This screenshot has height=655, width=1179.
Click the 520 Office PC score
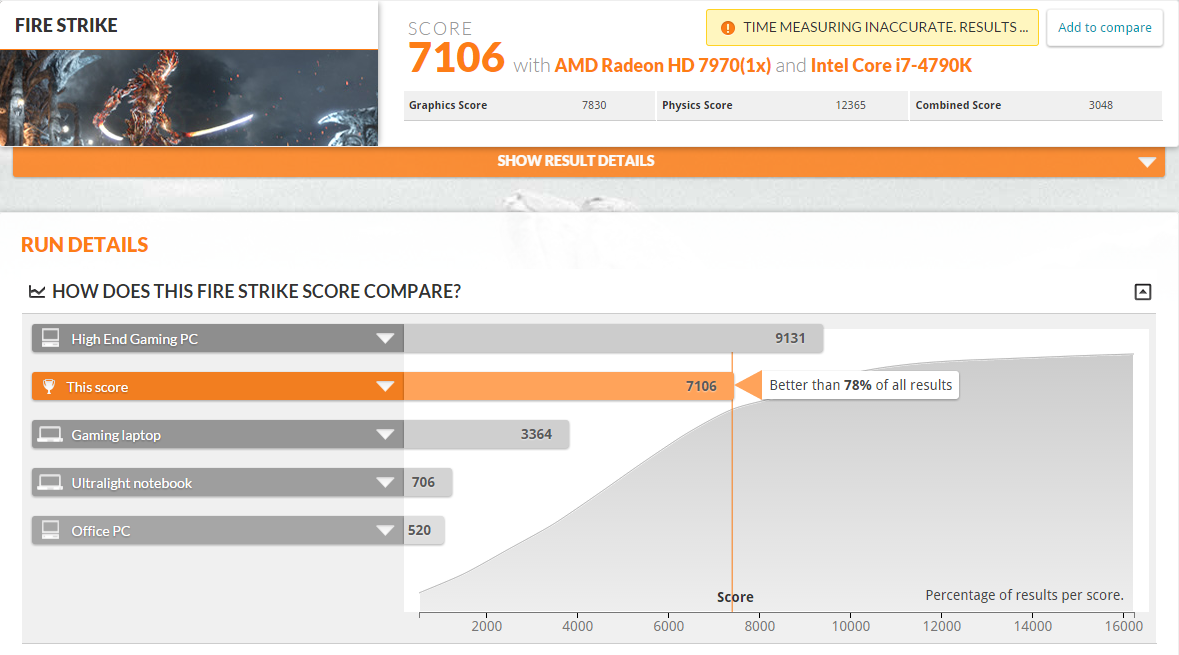click(420, 530)
